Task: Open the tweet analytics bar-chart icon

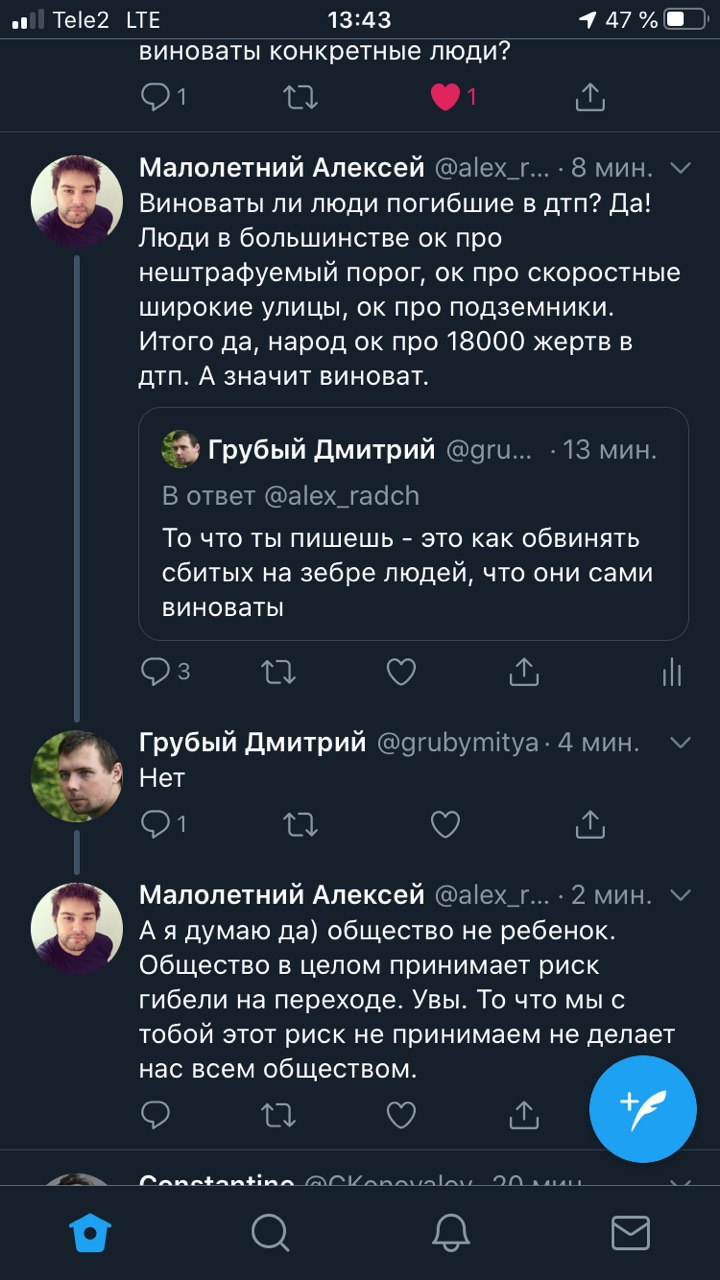Action: click(672, 673)
